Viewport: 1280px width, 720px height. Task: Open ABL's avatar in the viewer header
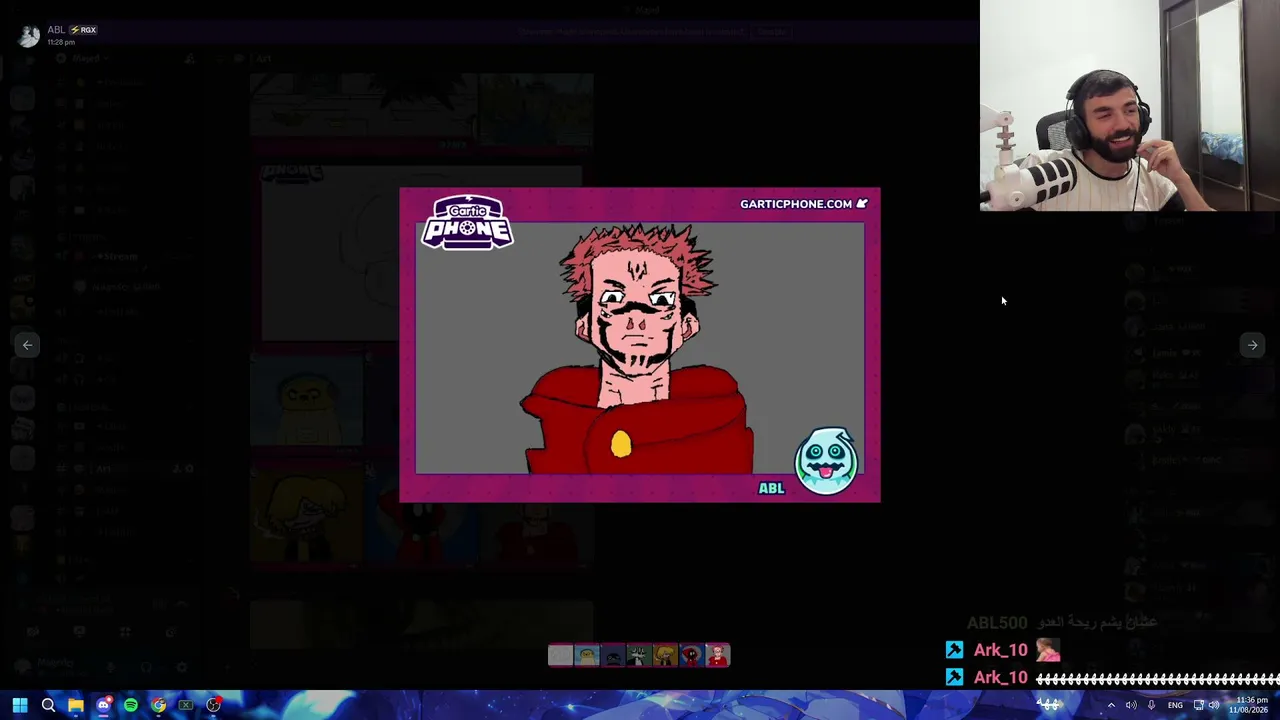(29, 35)
